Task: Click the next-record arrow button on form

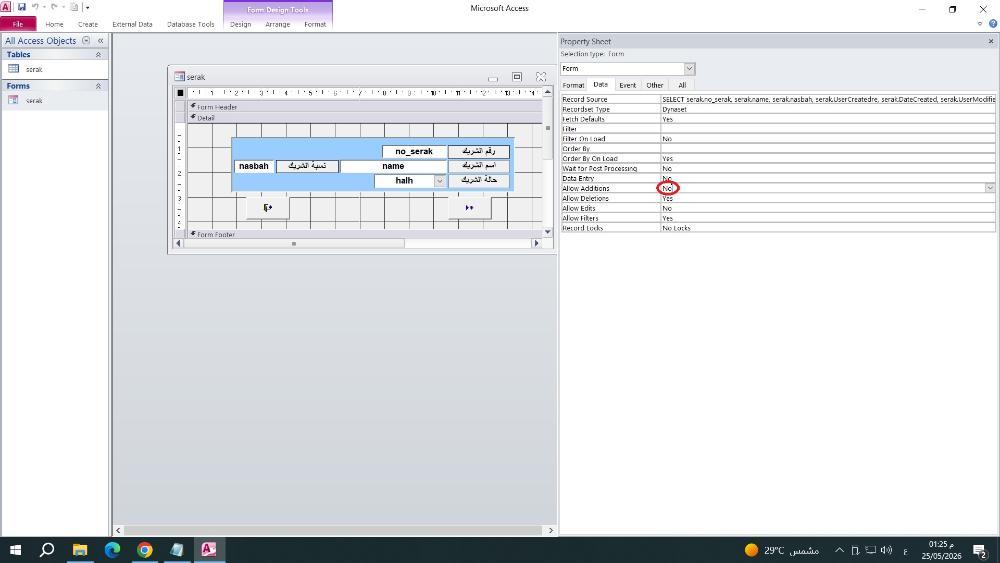Action: click(x=469, y=208)
